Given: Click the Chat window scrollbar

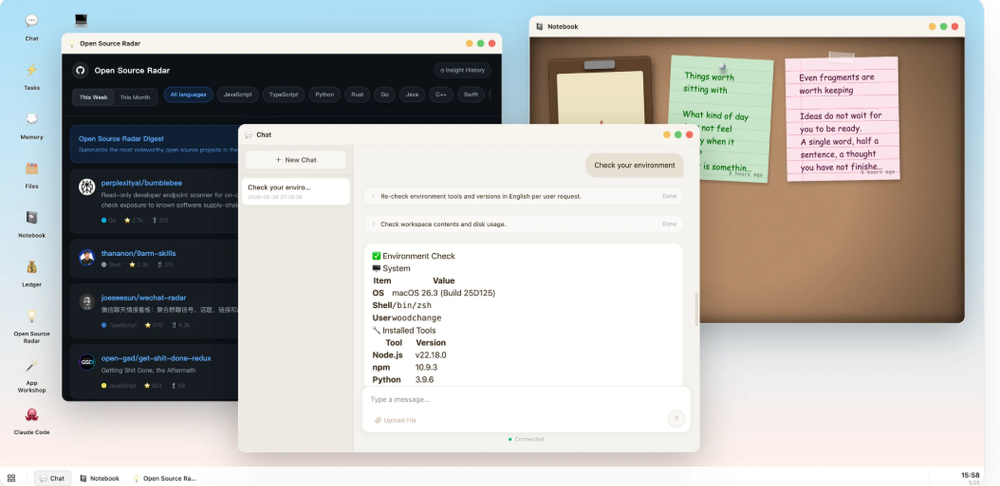Looking at the screenshot, I should coord(696,309).
